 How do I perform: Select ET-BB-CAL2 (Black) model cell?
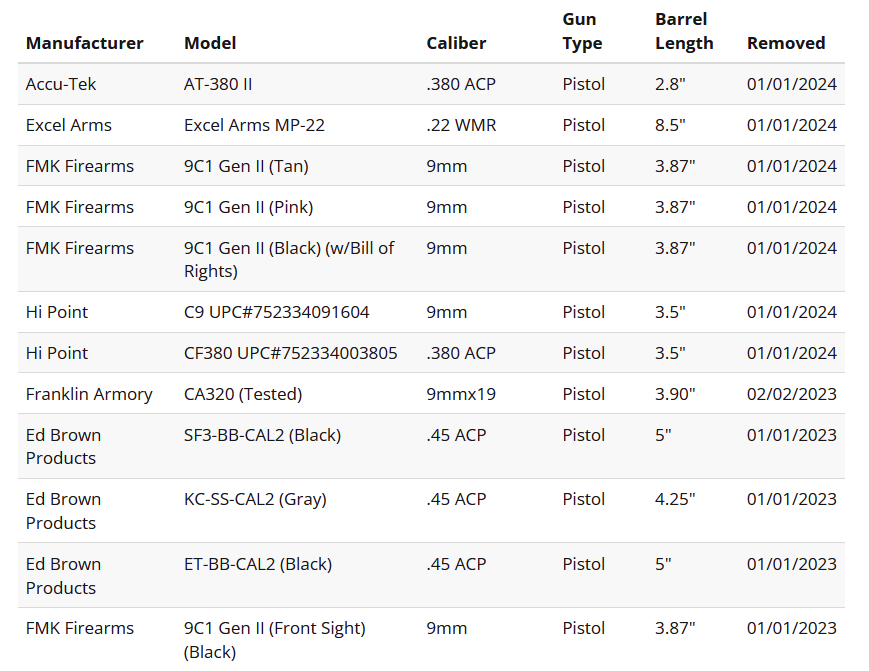[258, 564]
